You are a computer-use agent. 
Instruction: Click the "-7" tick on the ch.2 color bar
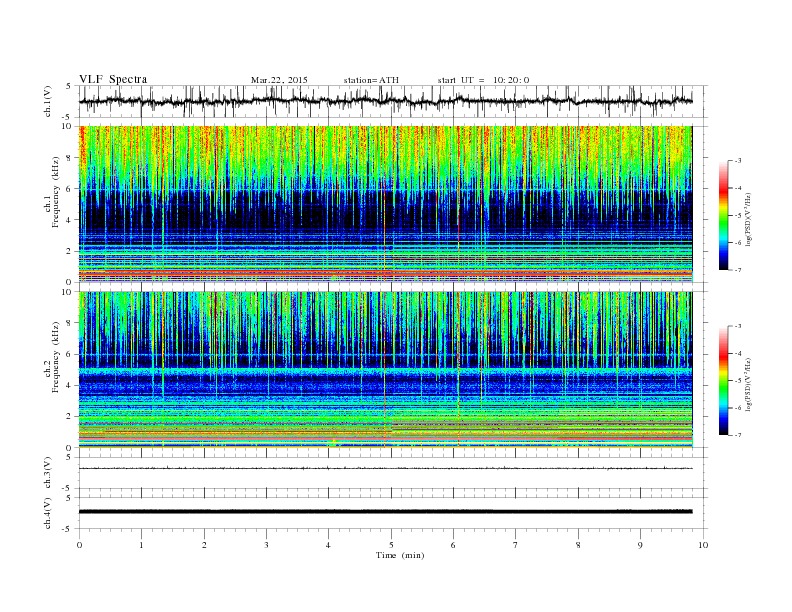737,435
